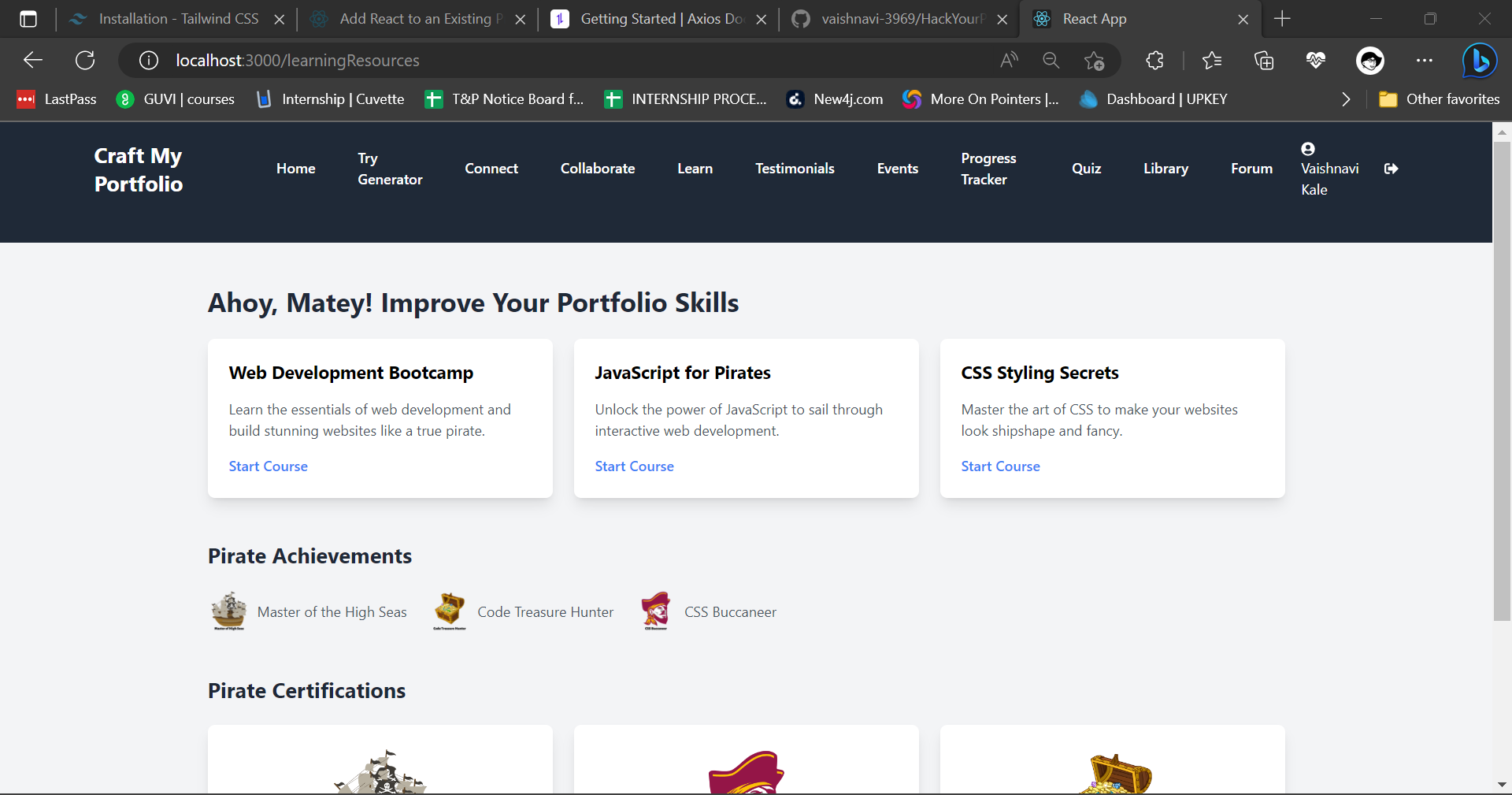Close the Getting Started Axios tab
This screenshot has width=1512, height=795.
point(761,19)
